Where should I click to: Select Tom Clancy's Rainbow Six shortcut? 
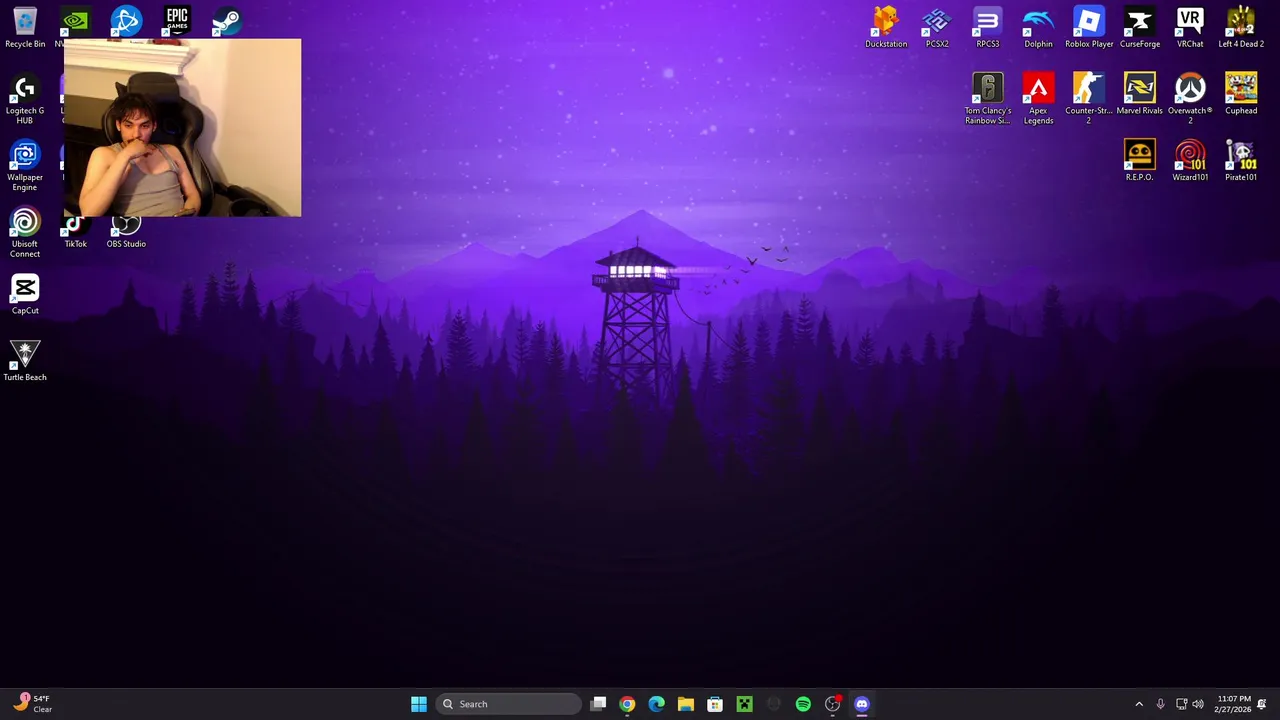pyautogui.click(x=987, y=99)
